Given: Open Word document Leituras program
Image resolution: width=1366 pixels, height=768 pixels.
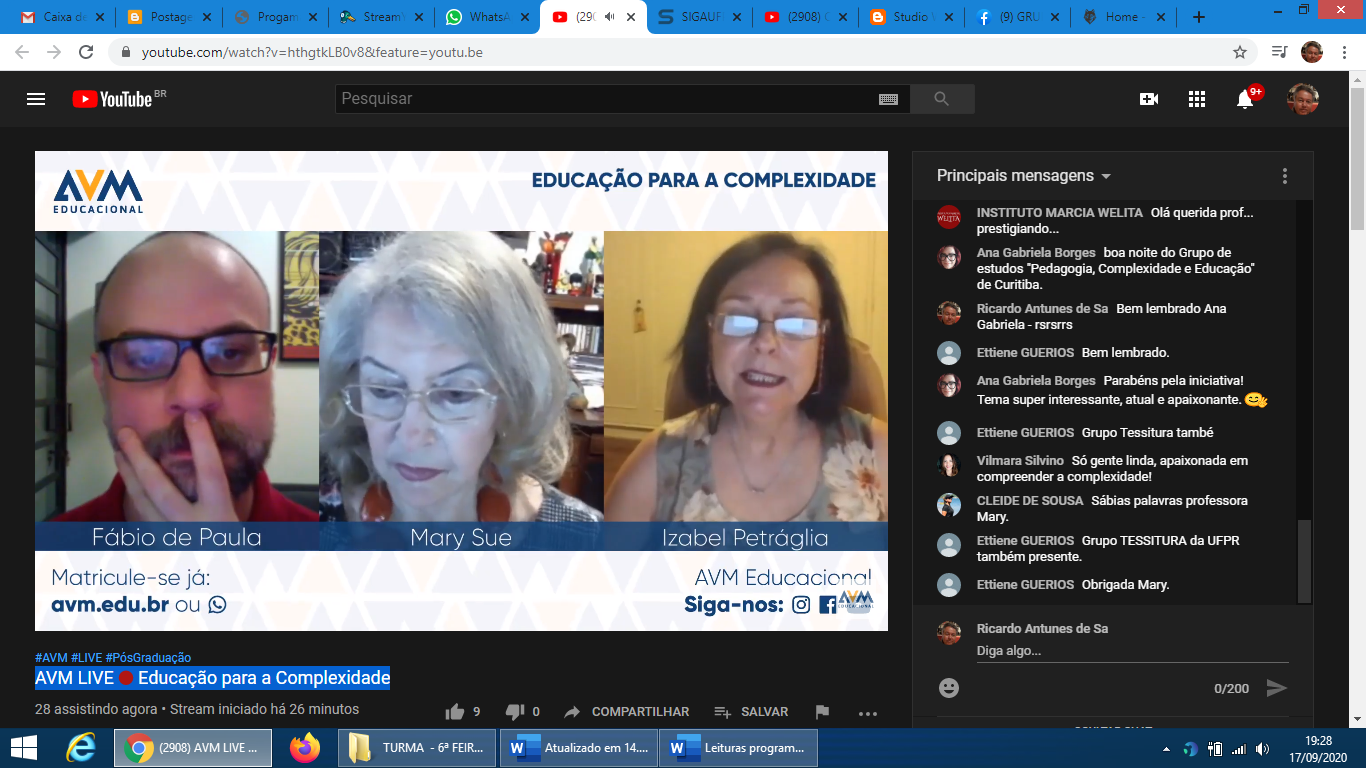Looking at the screenshot, I should coord(740,748).
